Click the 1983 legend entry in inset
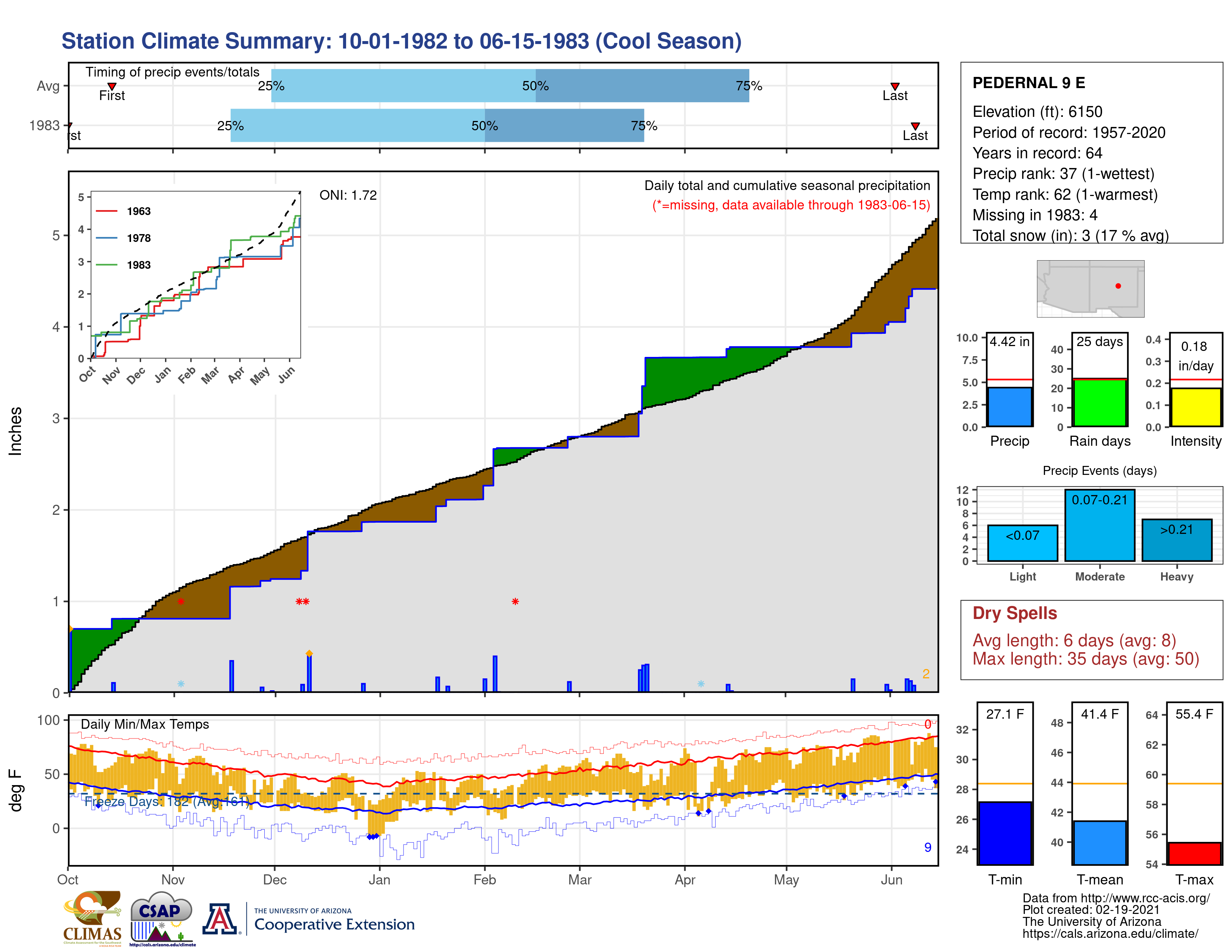Image resolution: width=1232 pixels, height=952 pixels. point(124,265)
